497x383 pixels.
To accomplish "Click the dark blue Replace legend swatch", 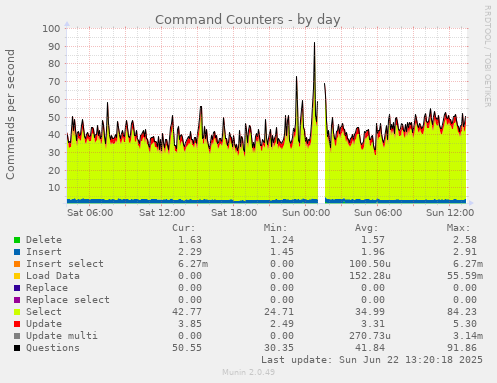I will pyautogui.click(x=17, y=288).
